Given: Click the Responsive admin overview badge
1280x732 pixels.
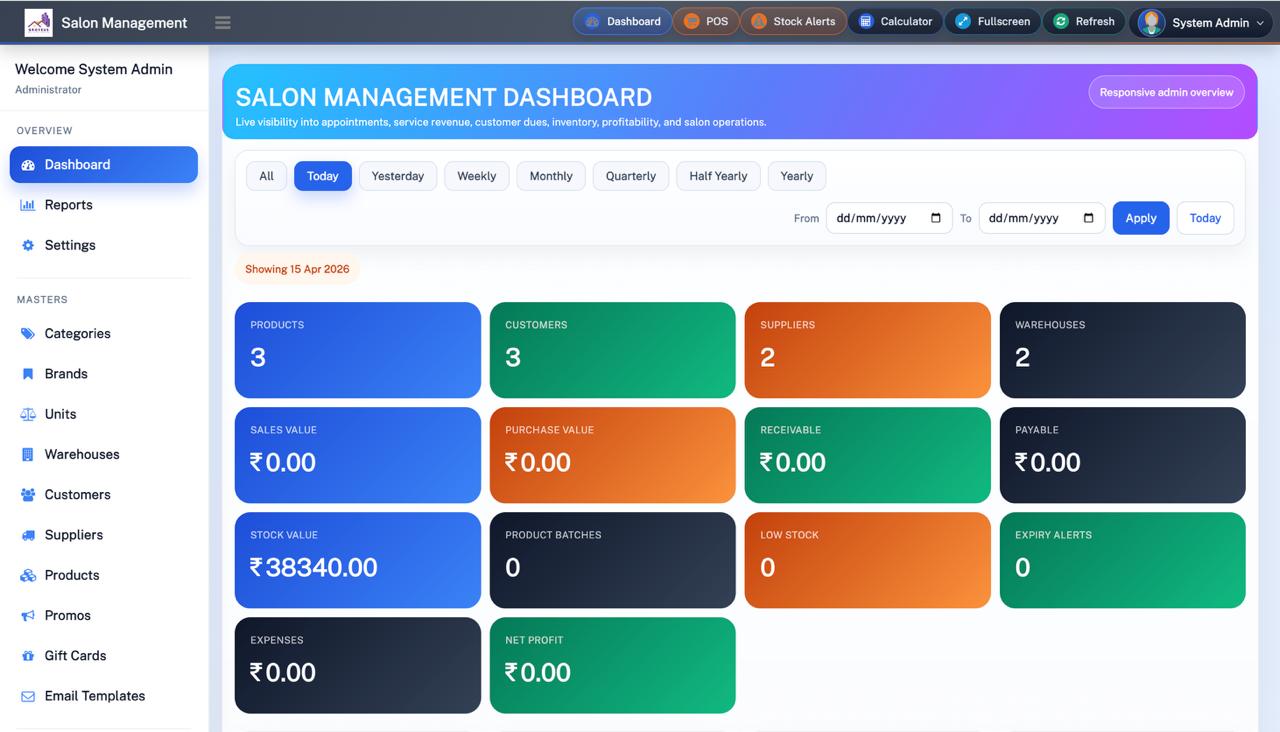Looking at the screenshot, I should pyautogui.click(x=1166, y=91).
